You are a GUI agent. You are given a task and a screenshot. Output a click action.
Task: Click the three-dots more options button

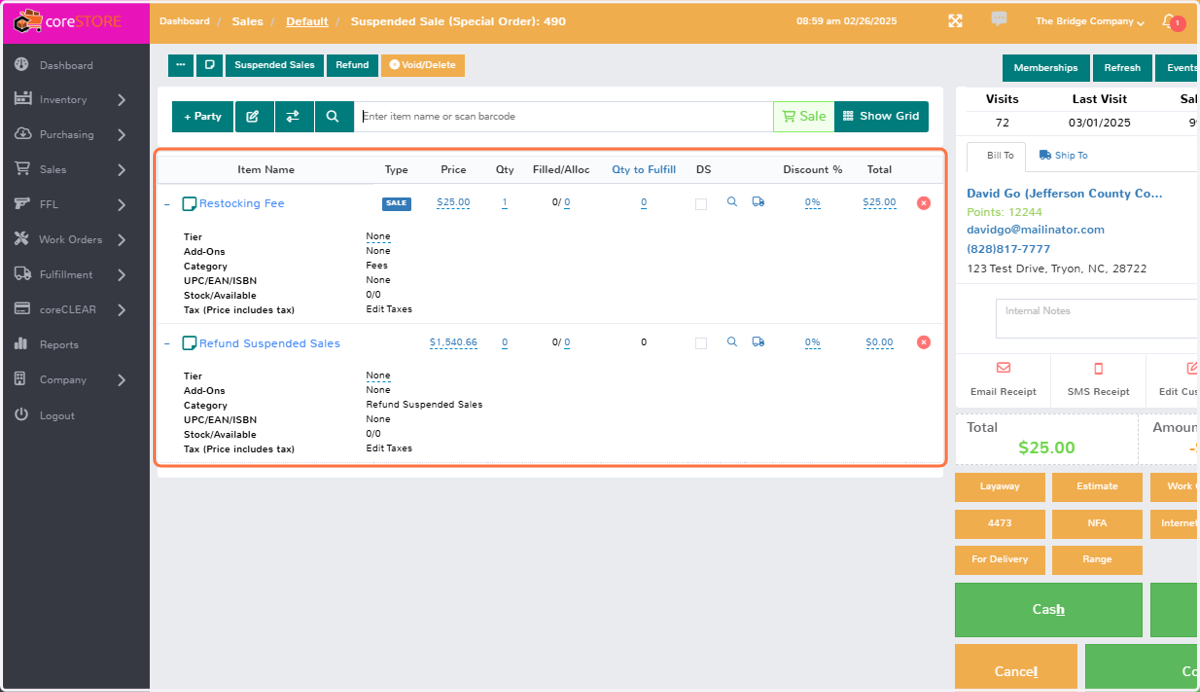(181, 65)
